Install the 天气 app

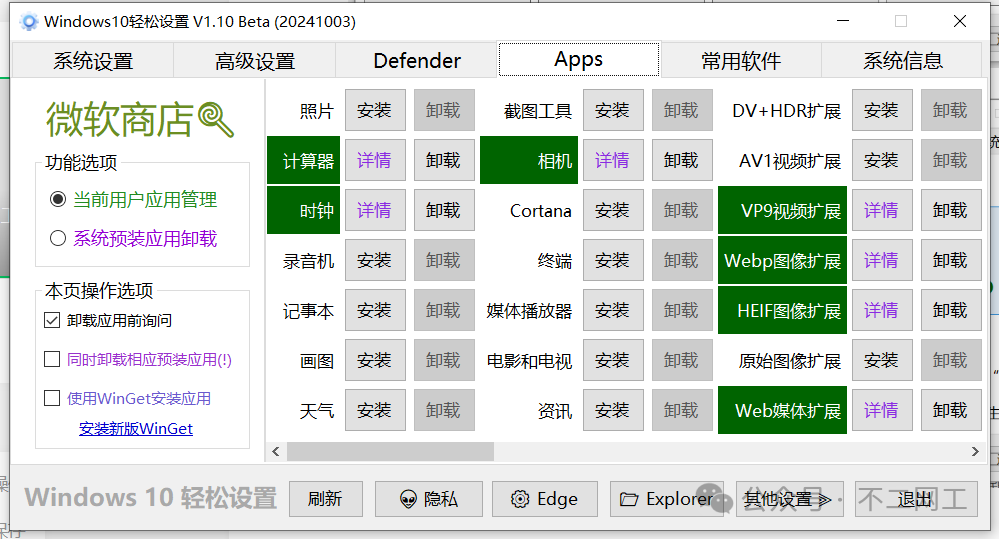point(375,410)
